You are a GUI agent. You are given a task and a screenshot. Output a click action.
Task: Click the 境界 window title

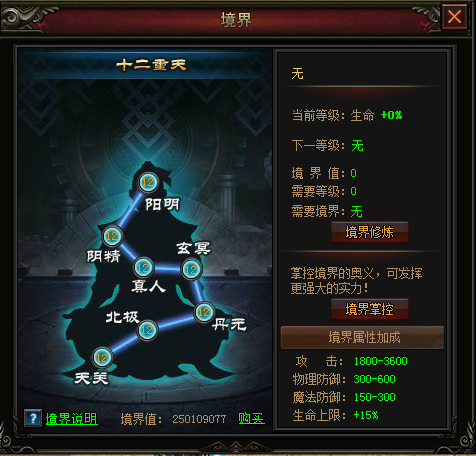(x=236, y=19)
